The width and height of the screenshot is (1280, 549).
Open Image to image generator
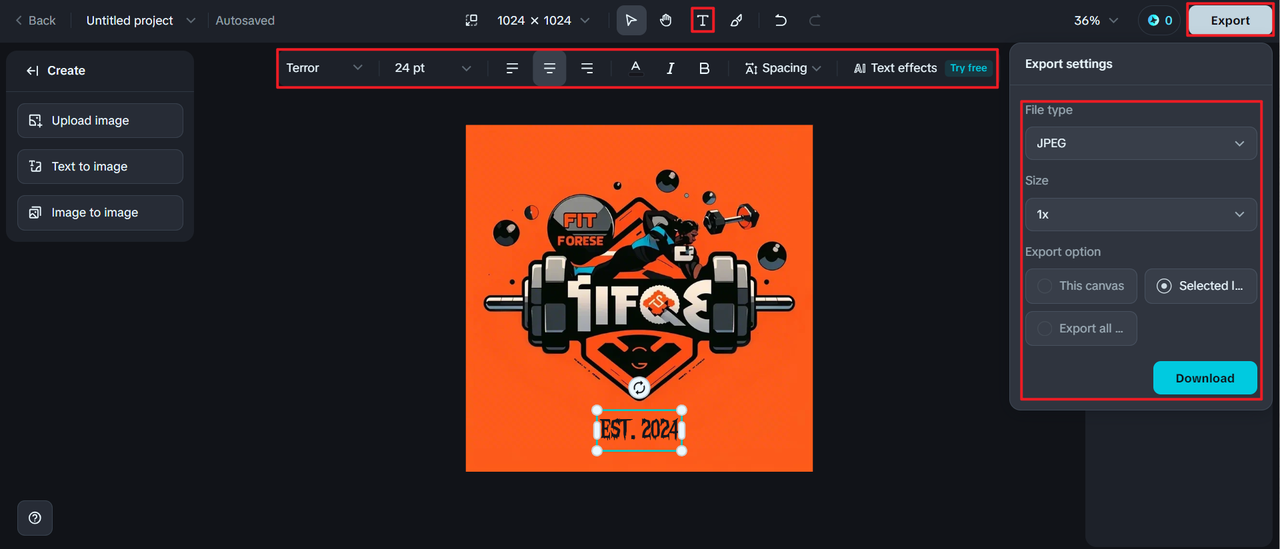(x=100, y=212)
